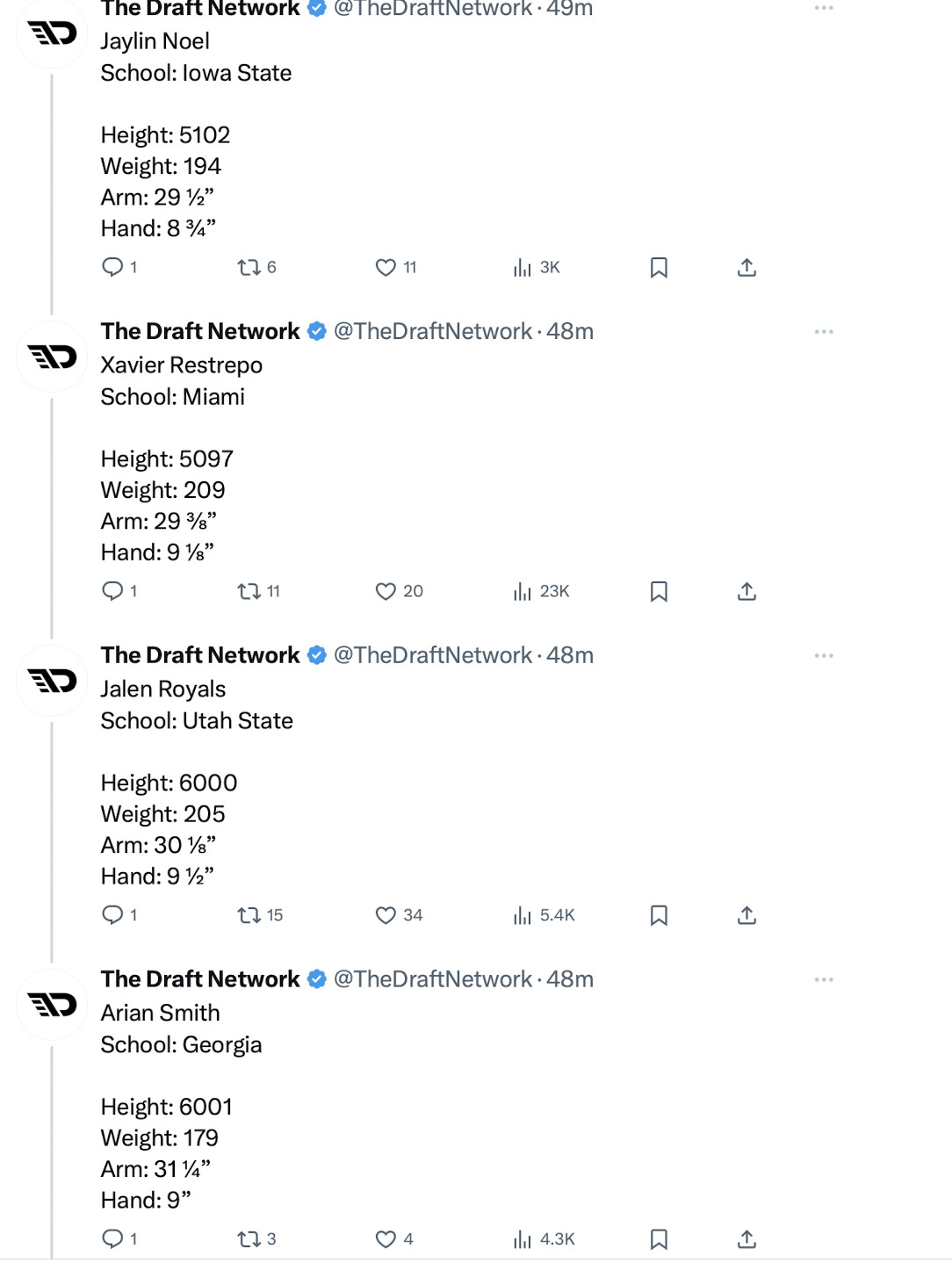Like the Jalen Royals tweet
The width and height of the screenshot is (952, 1263).
(x=386, y=915)
